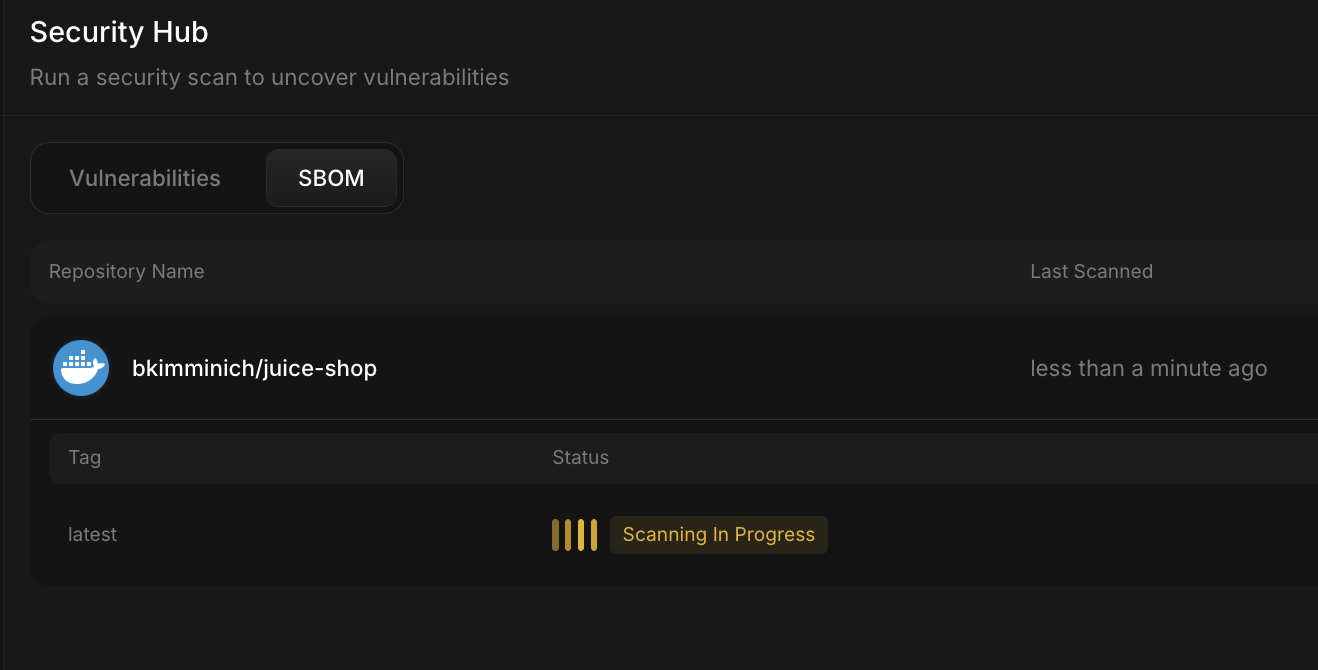
Task: Click the animated yellow scanning indicator bars
Action: coord(575,534)
